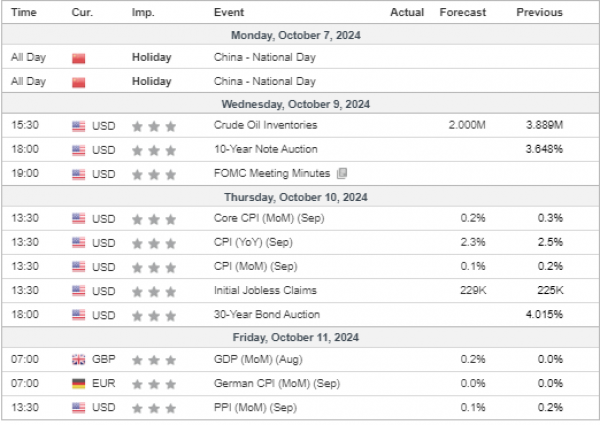The width and height of the screenshot is (600, 425).
Task: Open 30-Year Bond Auction event
Action: tap(267, 314)
